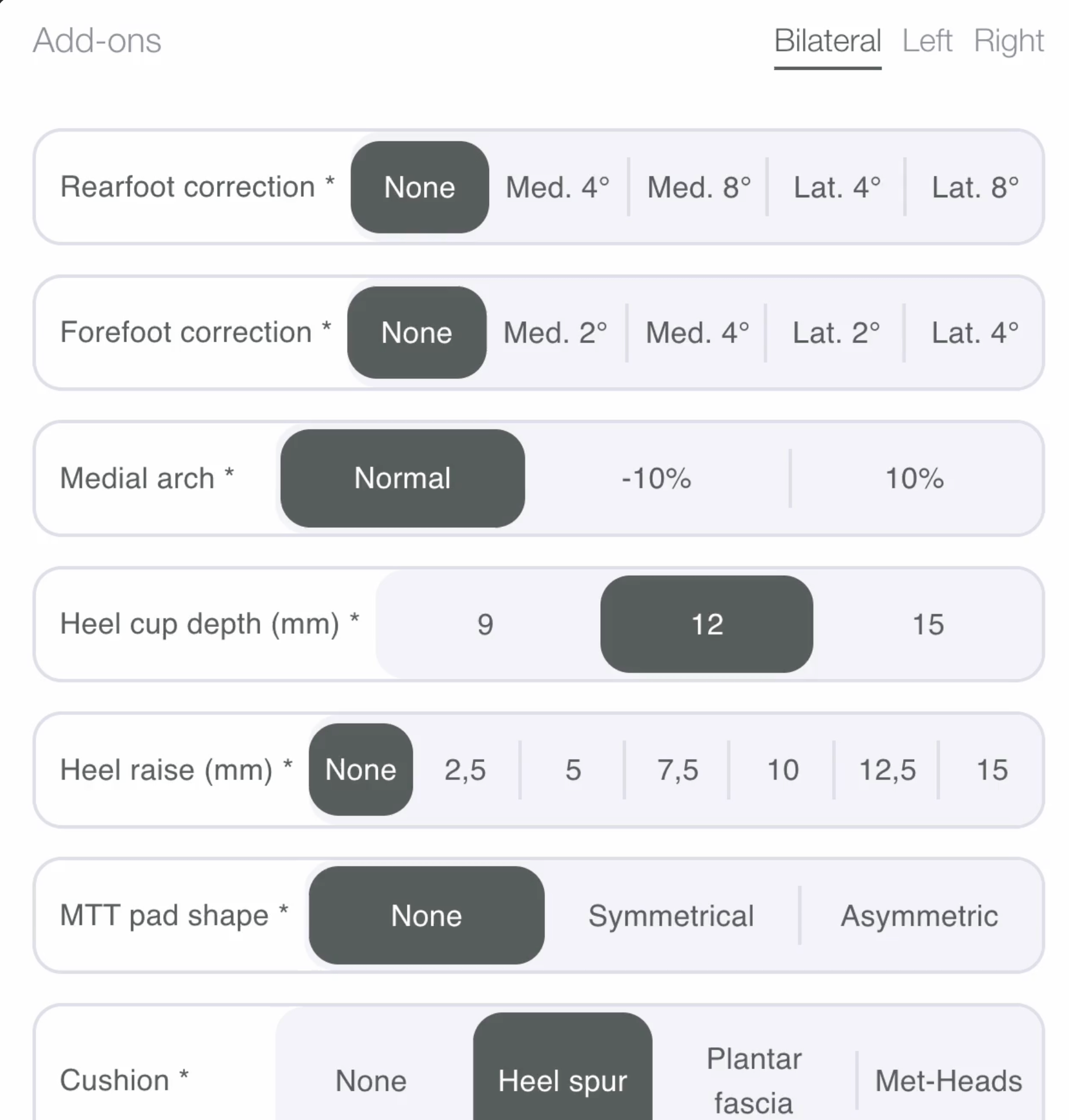Set Cushion to Plantar fascia

754,1080
